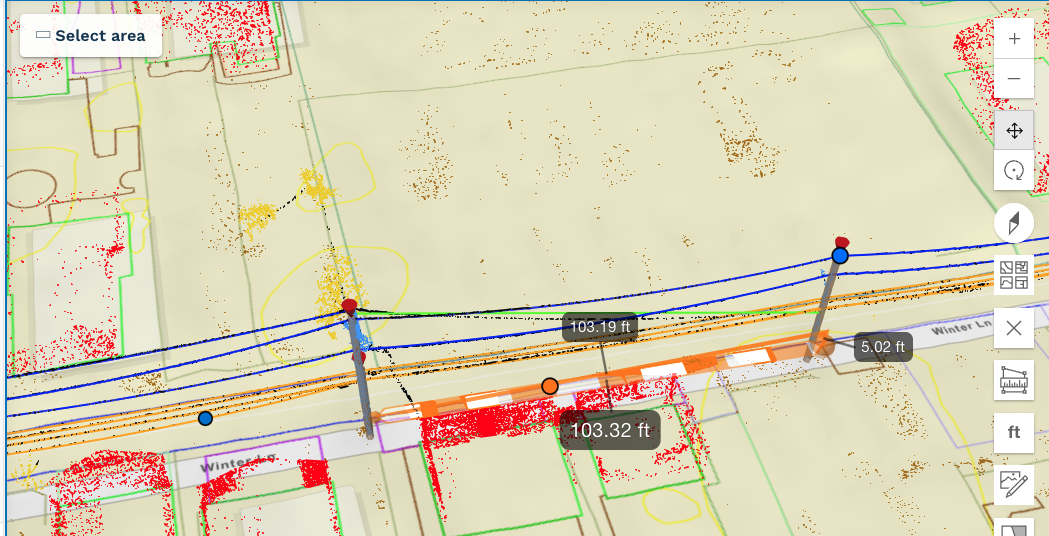1049x536 pixels.
Task: Toggle the ft units button
Action: click(x=1014, y=432)
